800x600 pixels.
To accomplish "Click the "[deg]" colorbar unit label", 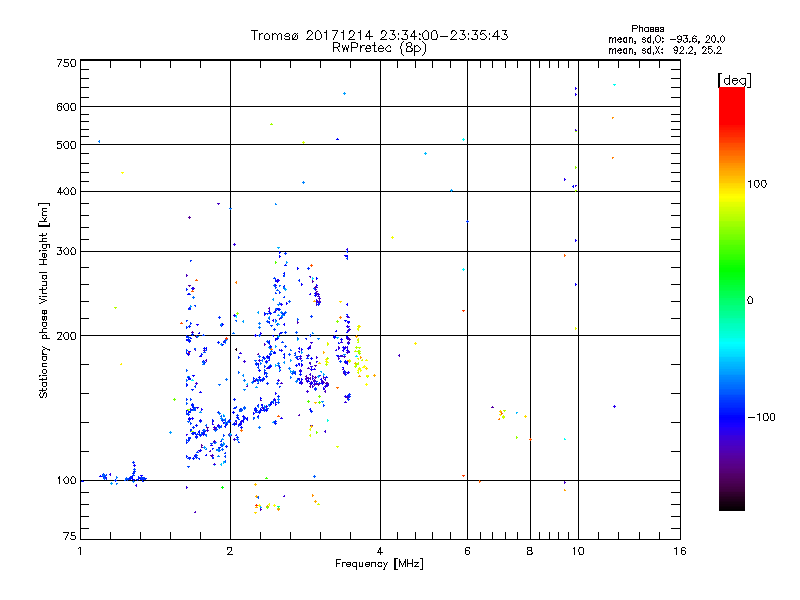I will click(734, 80).
